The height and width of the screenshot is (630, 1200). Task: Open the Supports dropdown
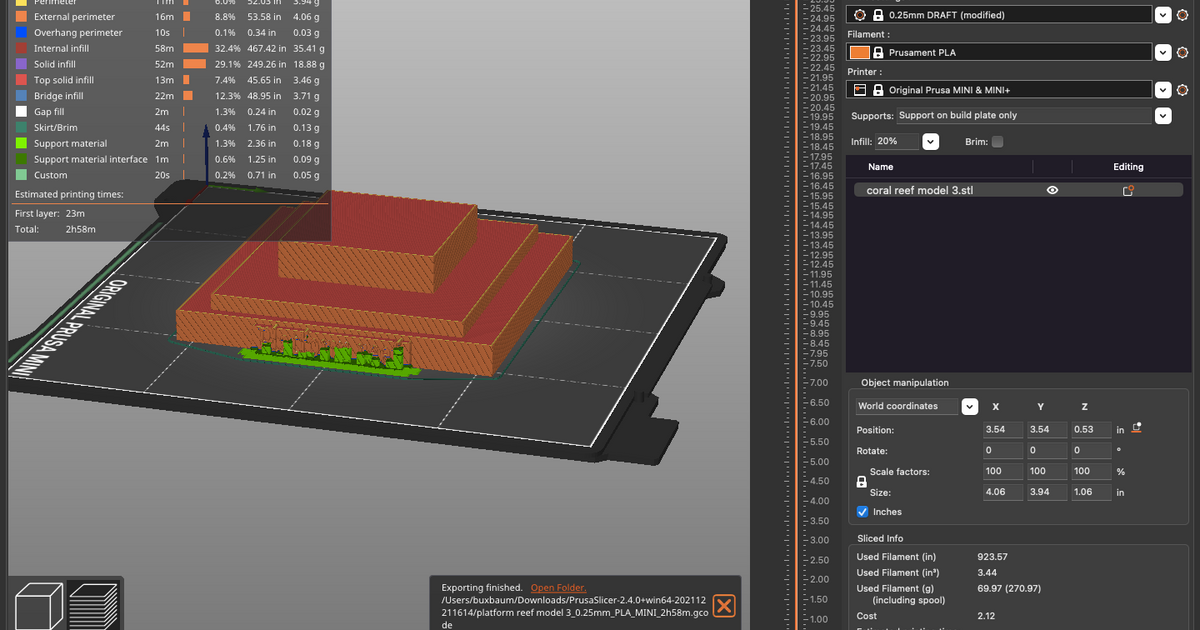pos(1162,115)
